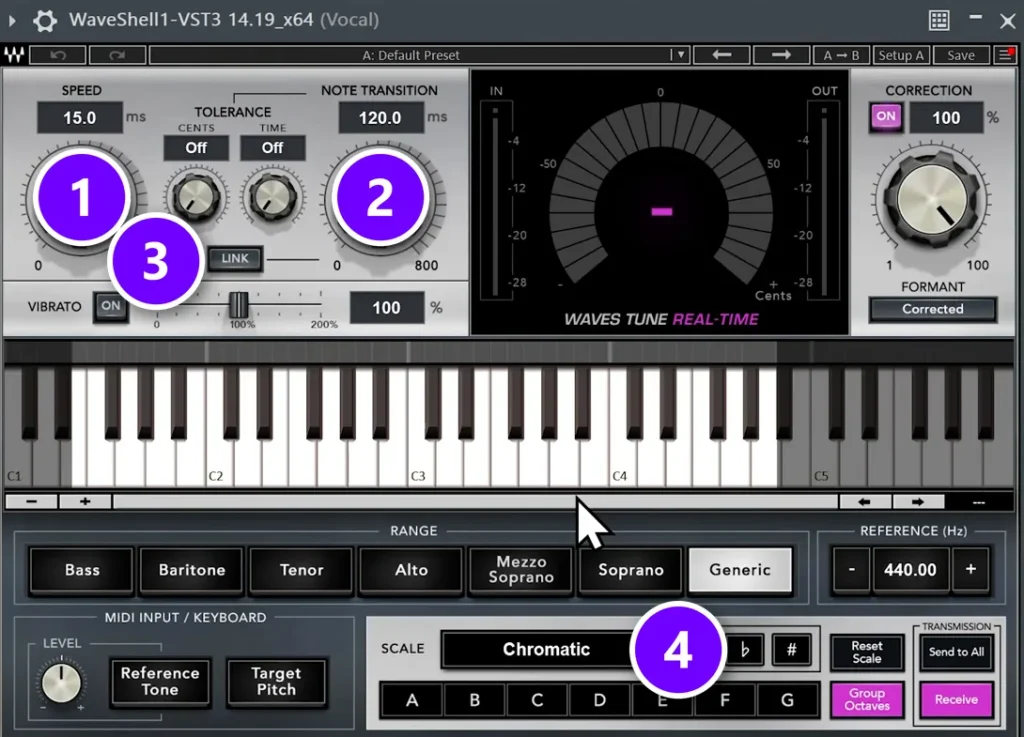Select the Alto range
The width and height of the screenshot is (1024, 737).
[411, 570]
